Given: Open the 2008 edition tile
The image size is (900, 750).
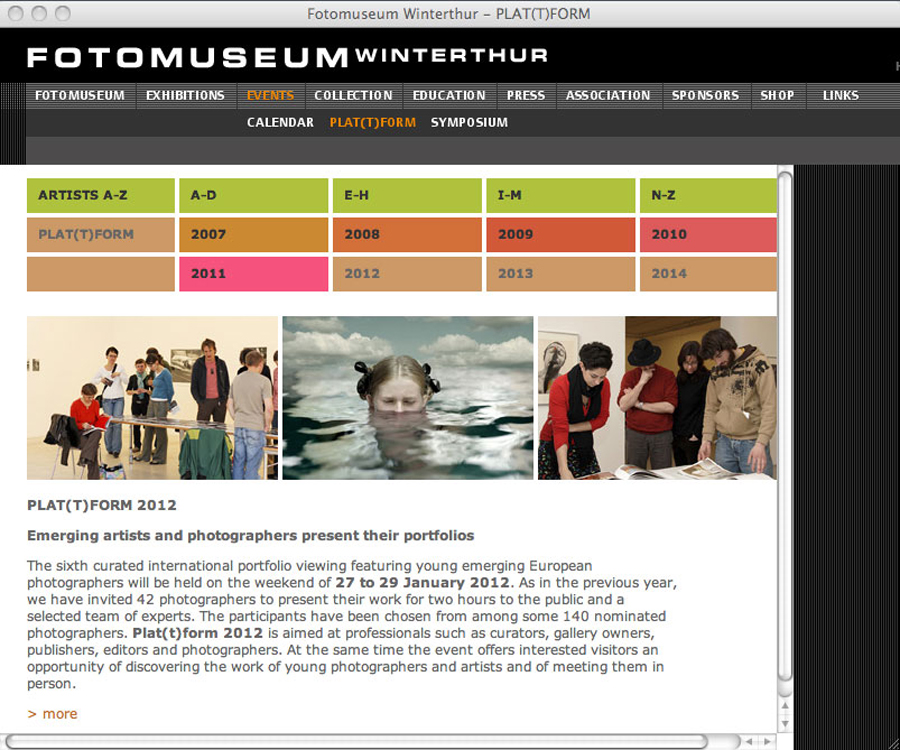Looking at the screenshot, I should 407,234.
